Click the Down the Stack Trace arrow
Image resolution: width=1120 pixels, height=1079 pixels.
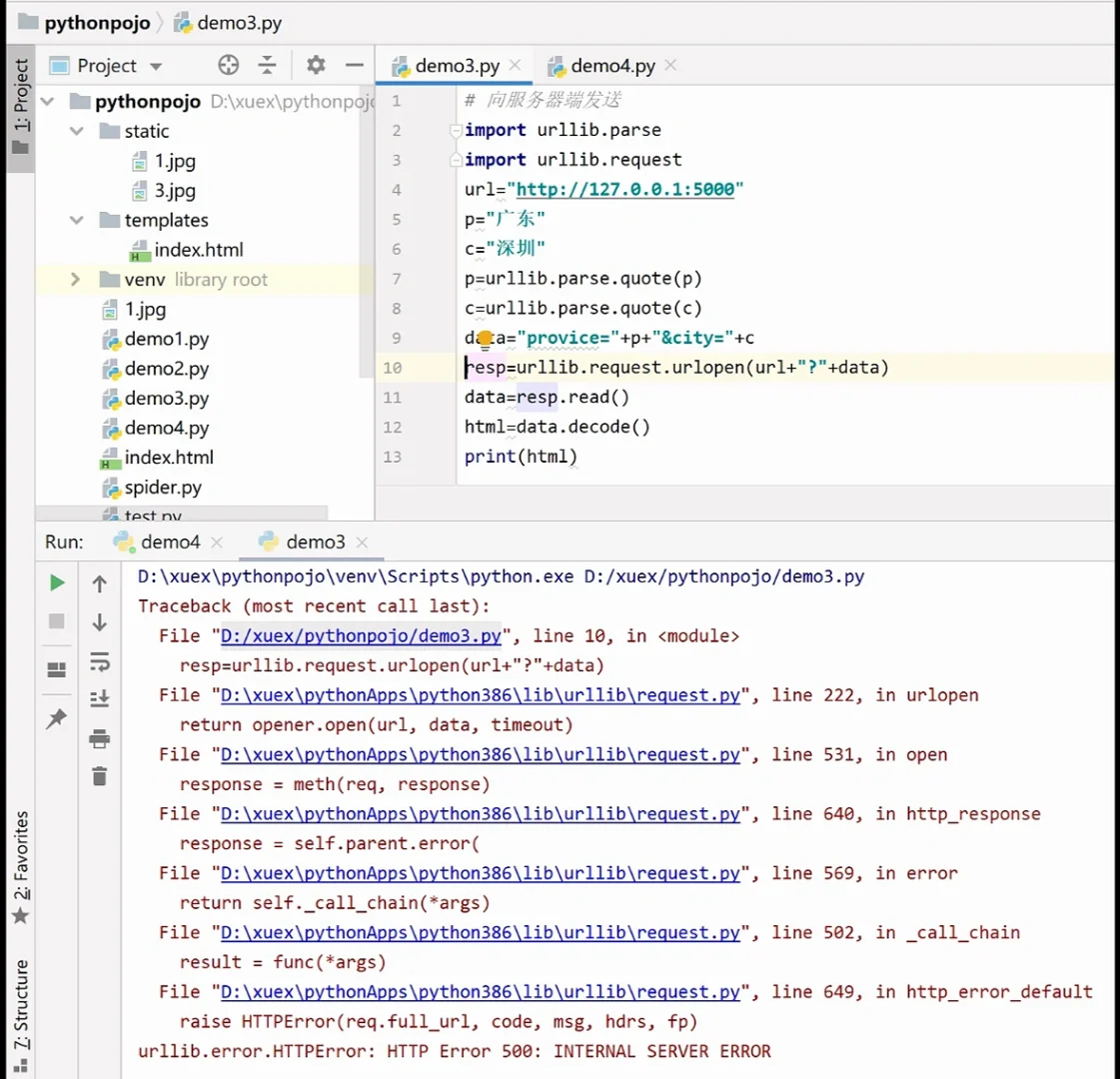tap(99, 622)
